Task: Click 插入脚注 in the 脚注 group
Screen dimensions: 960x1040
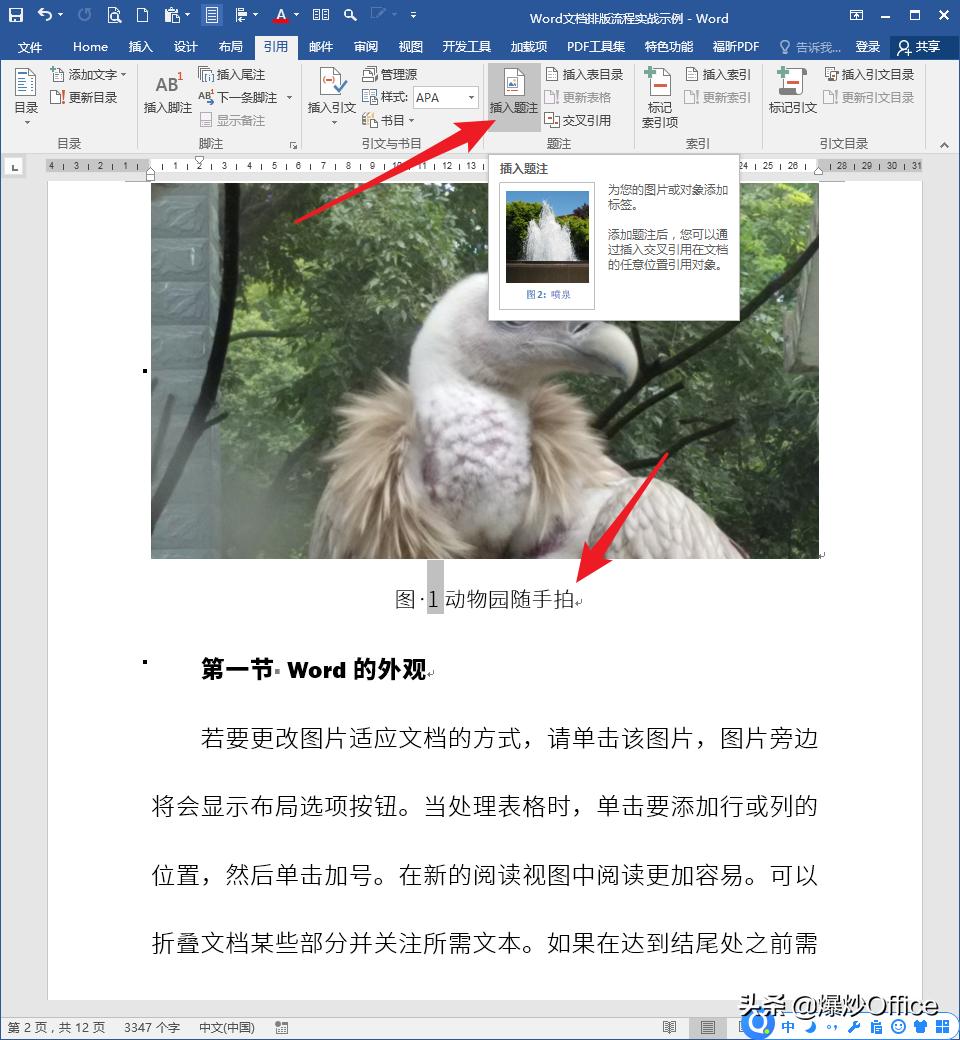Action: [x=166, y=90]
